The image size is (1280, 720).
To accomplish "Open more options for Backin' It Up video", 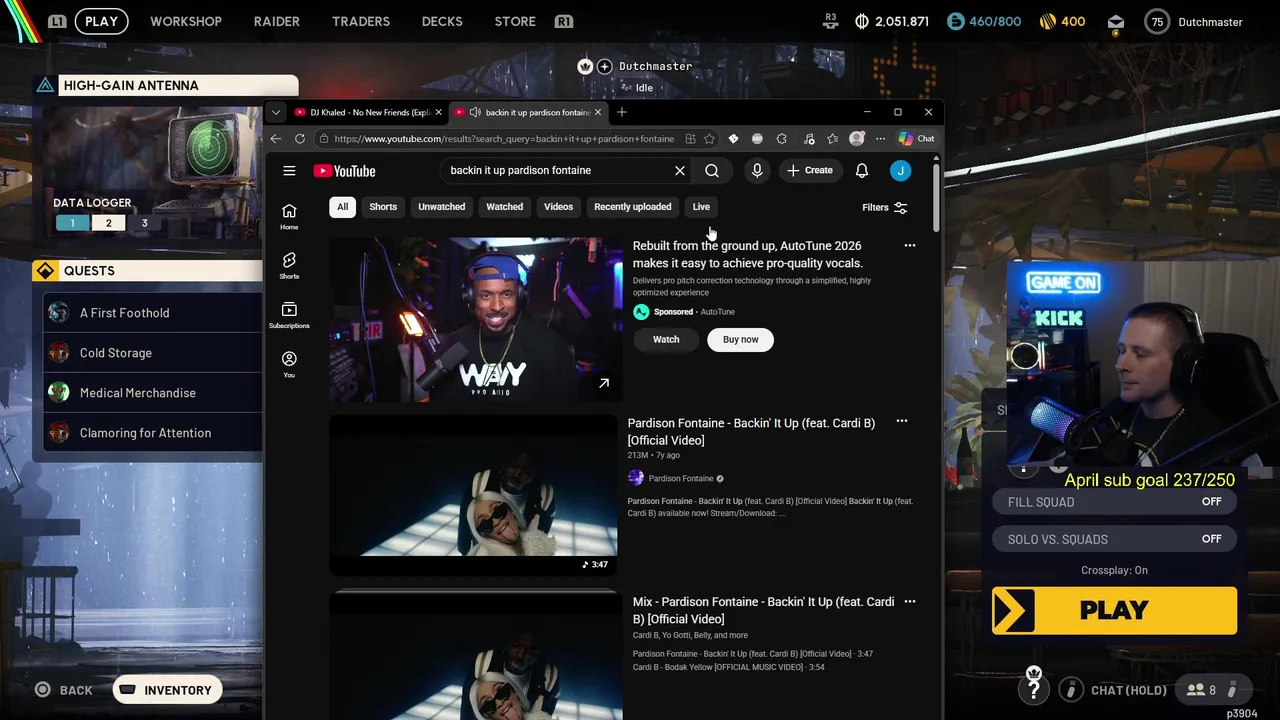I will point(901,421).
